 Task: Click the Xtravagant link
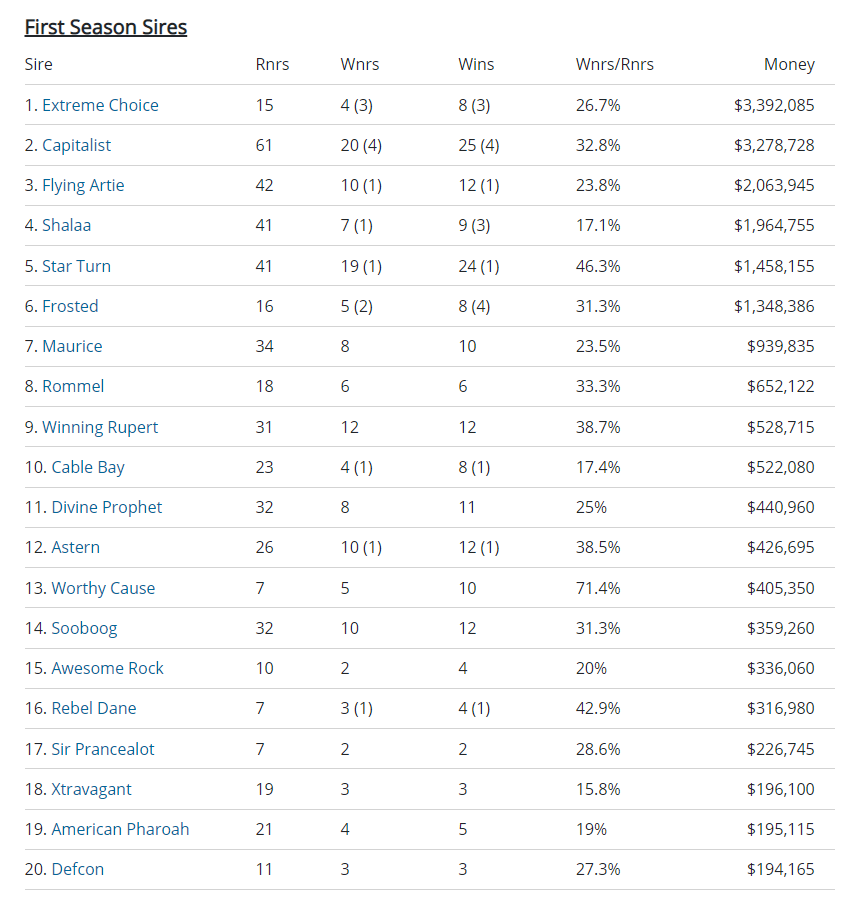pyautogui.click(x=91, y=789)
